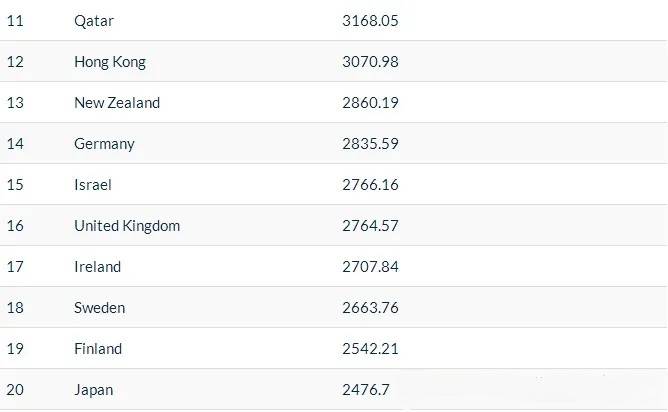Click the value 2860.19
Screen dimensions: 668x412
click(x=370, y=102)
